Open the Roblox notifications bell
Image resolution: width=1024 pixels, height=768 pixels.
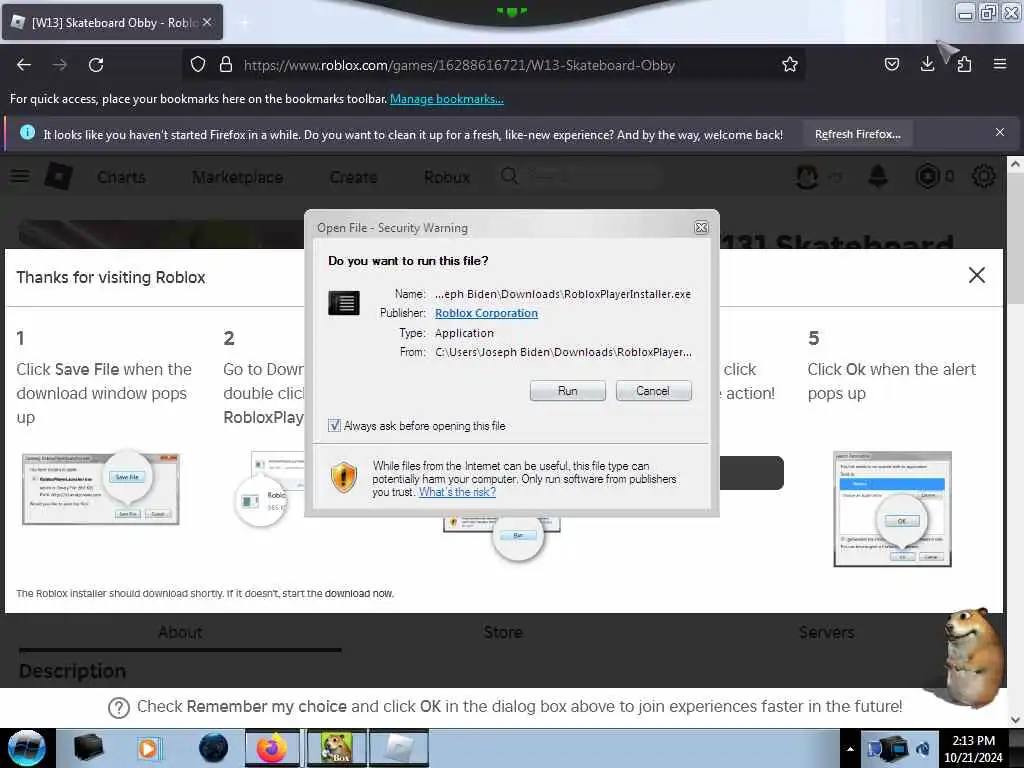click(x=878, y=176)
